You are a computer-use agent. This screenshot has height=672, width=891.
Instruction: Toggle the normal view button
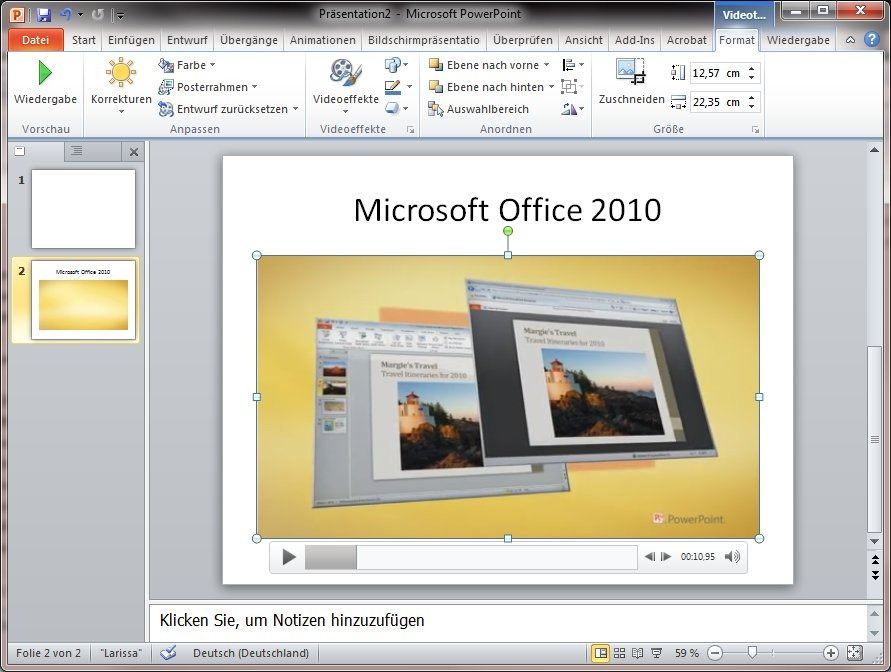(601, 653)
